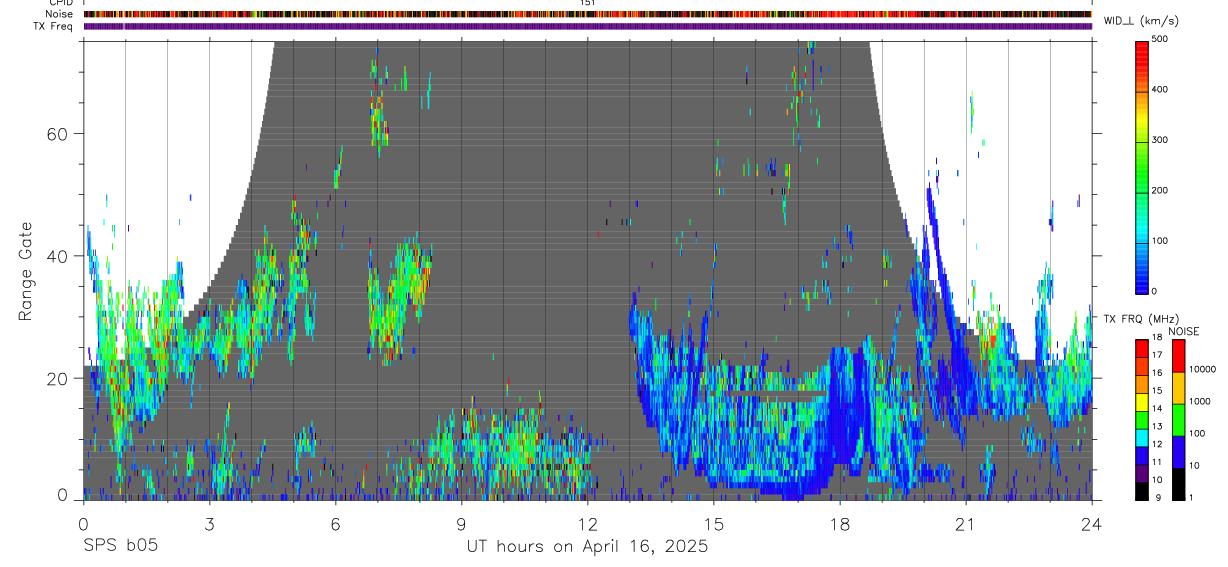This screenshot has height=567, width=1228.
Task: Click the 'UT hours on April 16, 2025' axis title
Action: click(x=587, y=547)
